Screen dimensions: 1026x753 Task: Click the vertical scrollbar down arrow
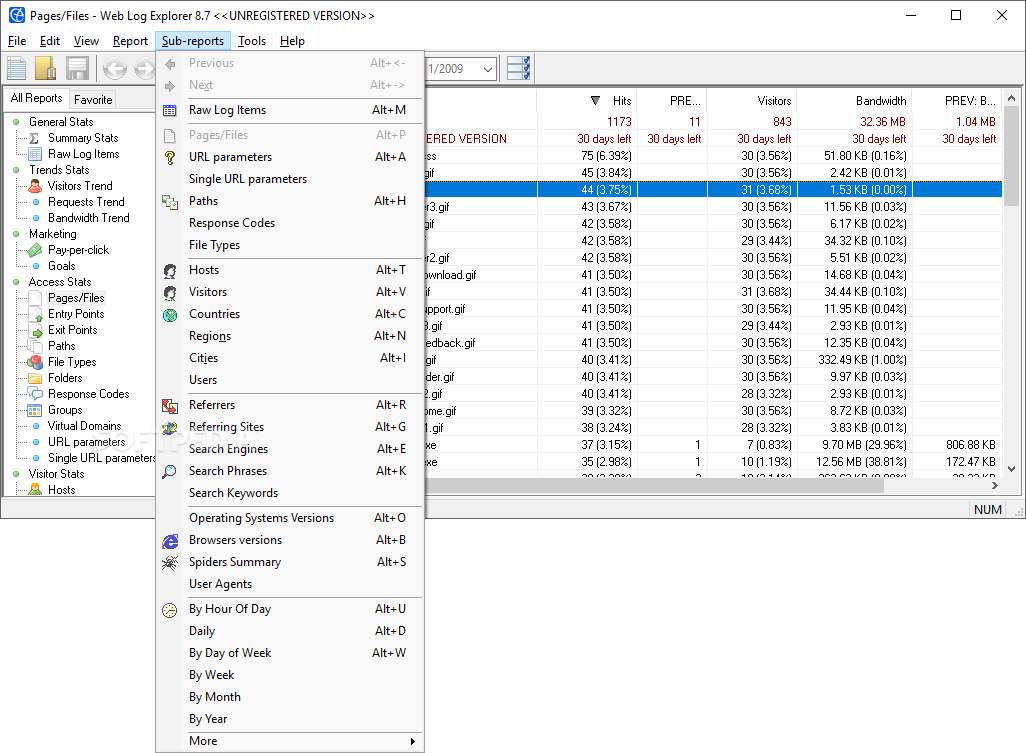point(1011,468)
